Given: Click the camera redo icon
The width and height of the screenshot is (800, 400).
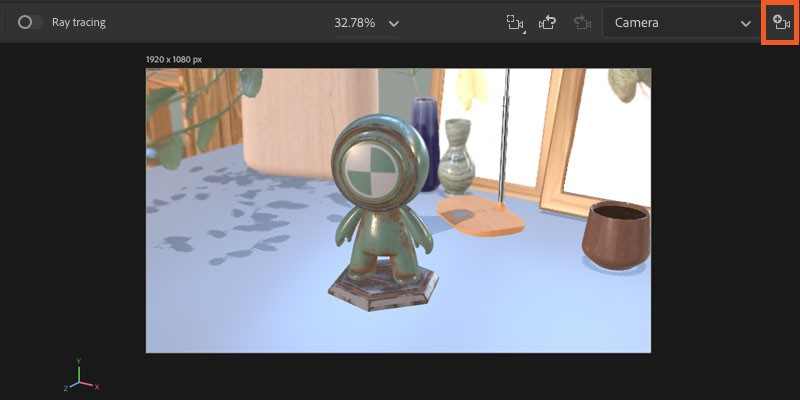Looking at the screenshot, I should [x=582, y=22].
